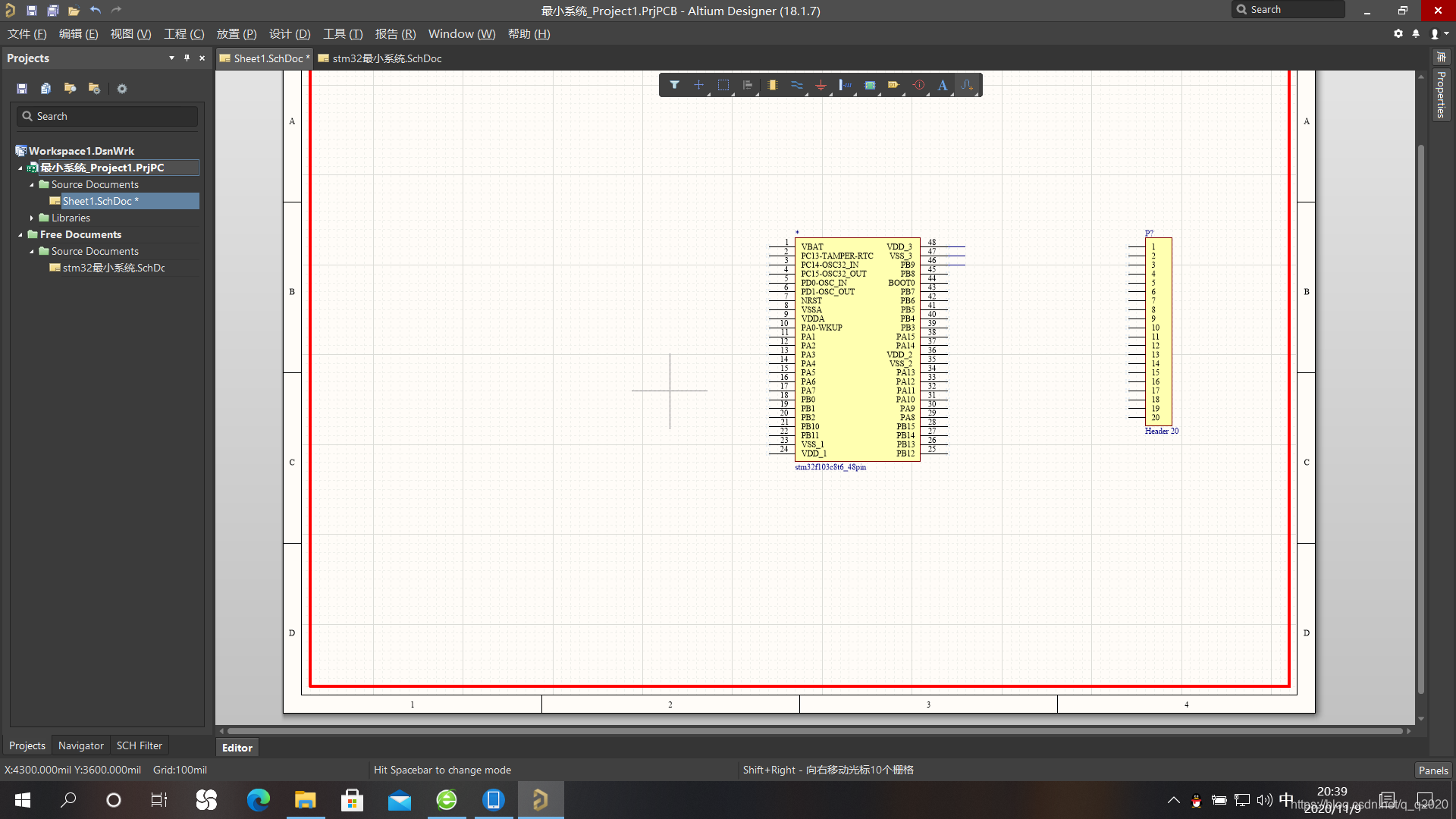The image size is (1456, 819).
Task: Save the active document from Projects panel
Action: [22, 89]
